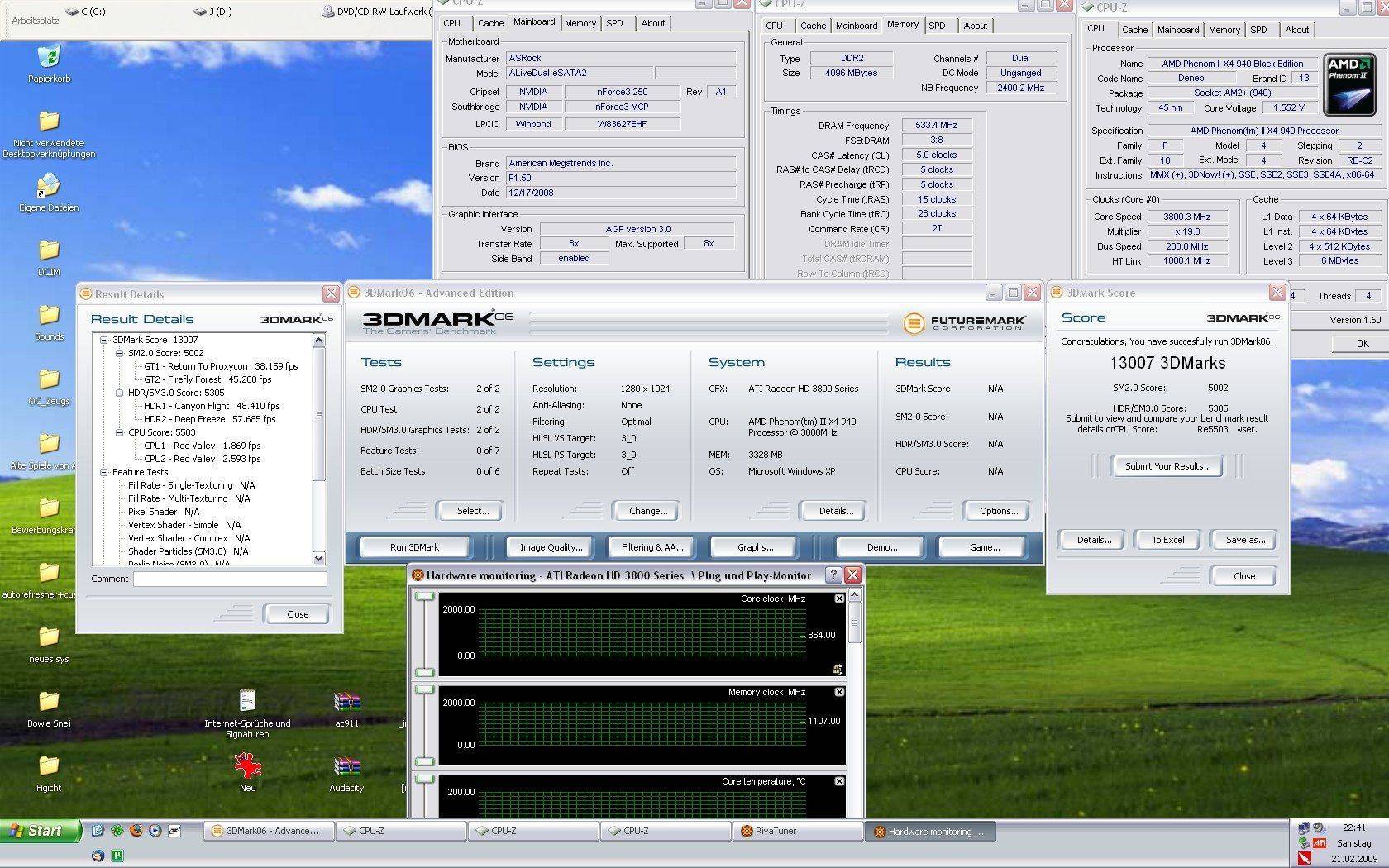Open the neues sys folder icon
Screen dimensions: 1389x868
click(49, 637)
